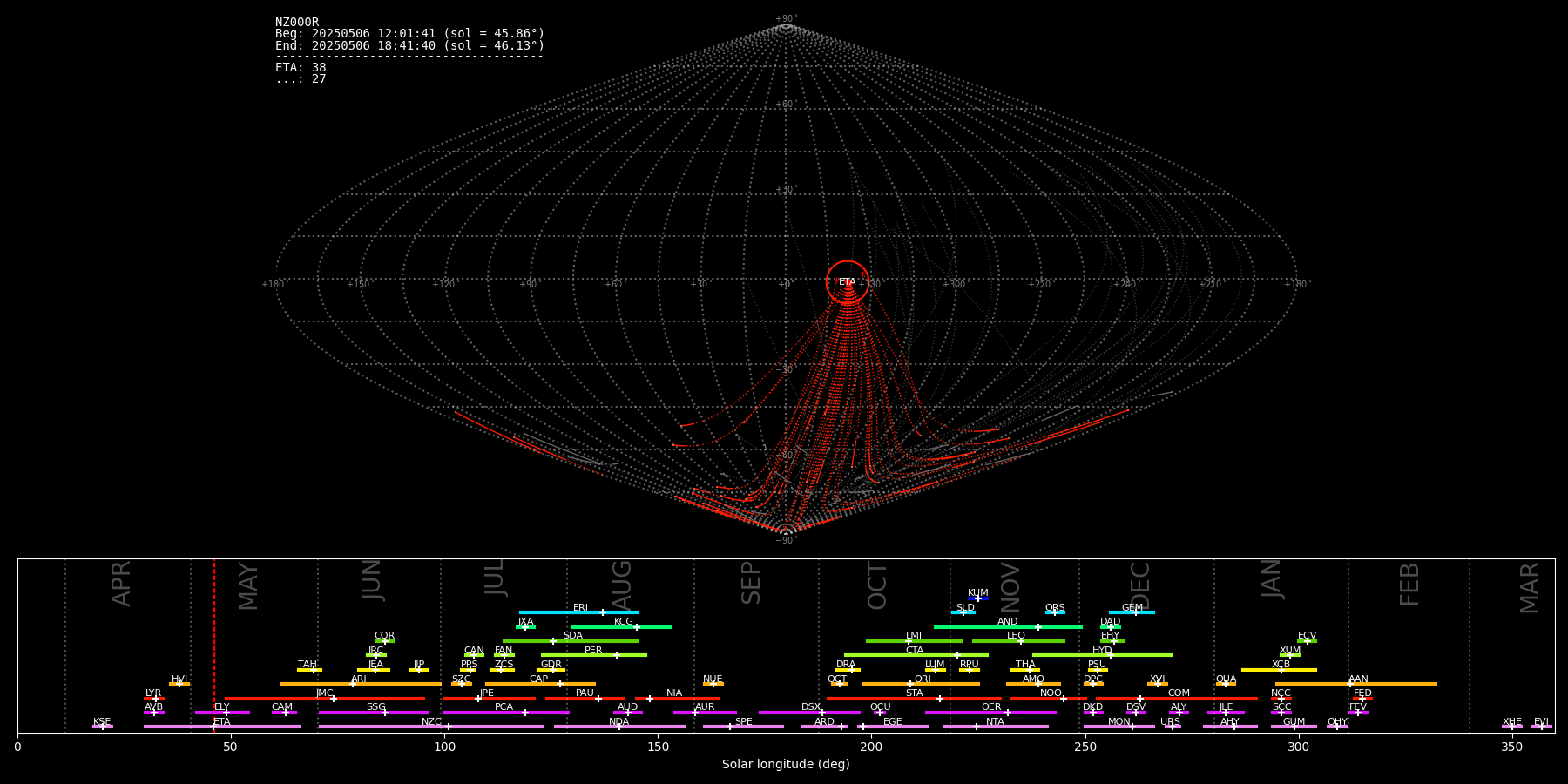Select the AND shower bar
1568x784 pixels.
click(1008, 626)
